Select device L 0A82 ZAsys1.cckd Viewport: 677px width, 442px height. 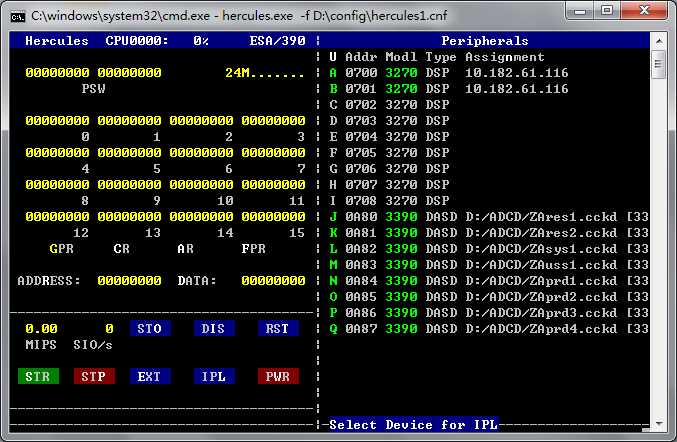[x=489, y=248]
